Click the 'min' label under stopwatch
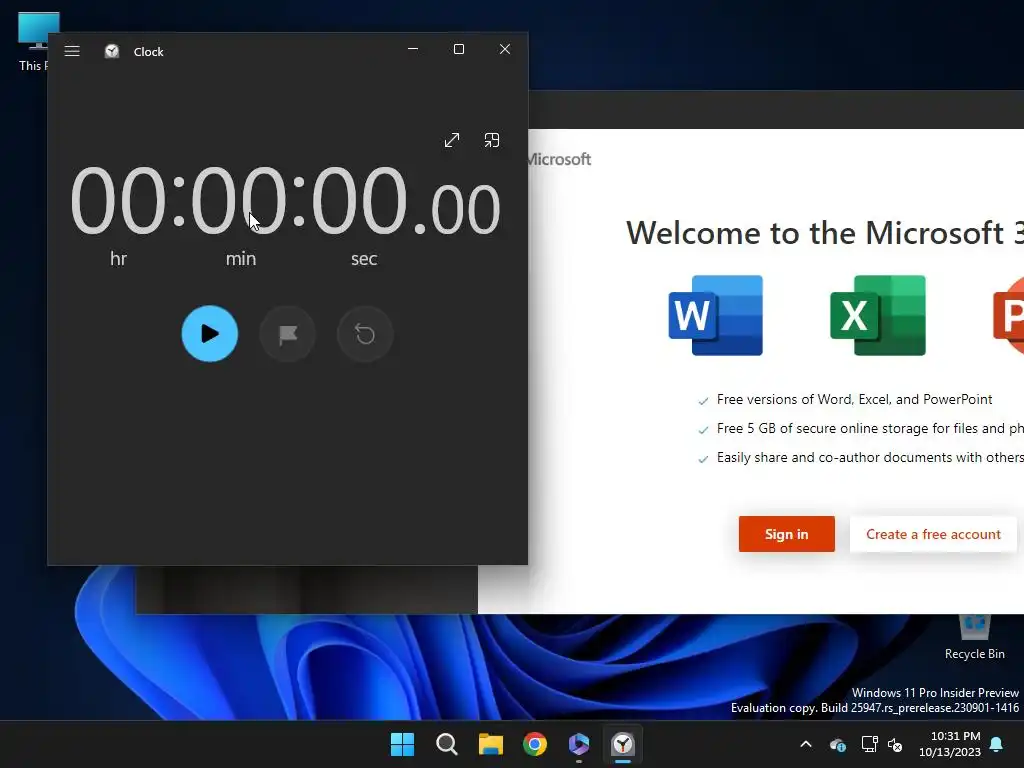 point(241,259)
